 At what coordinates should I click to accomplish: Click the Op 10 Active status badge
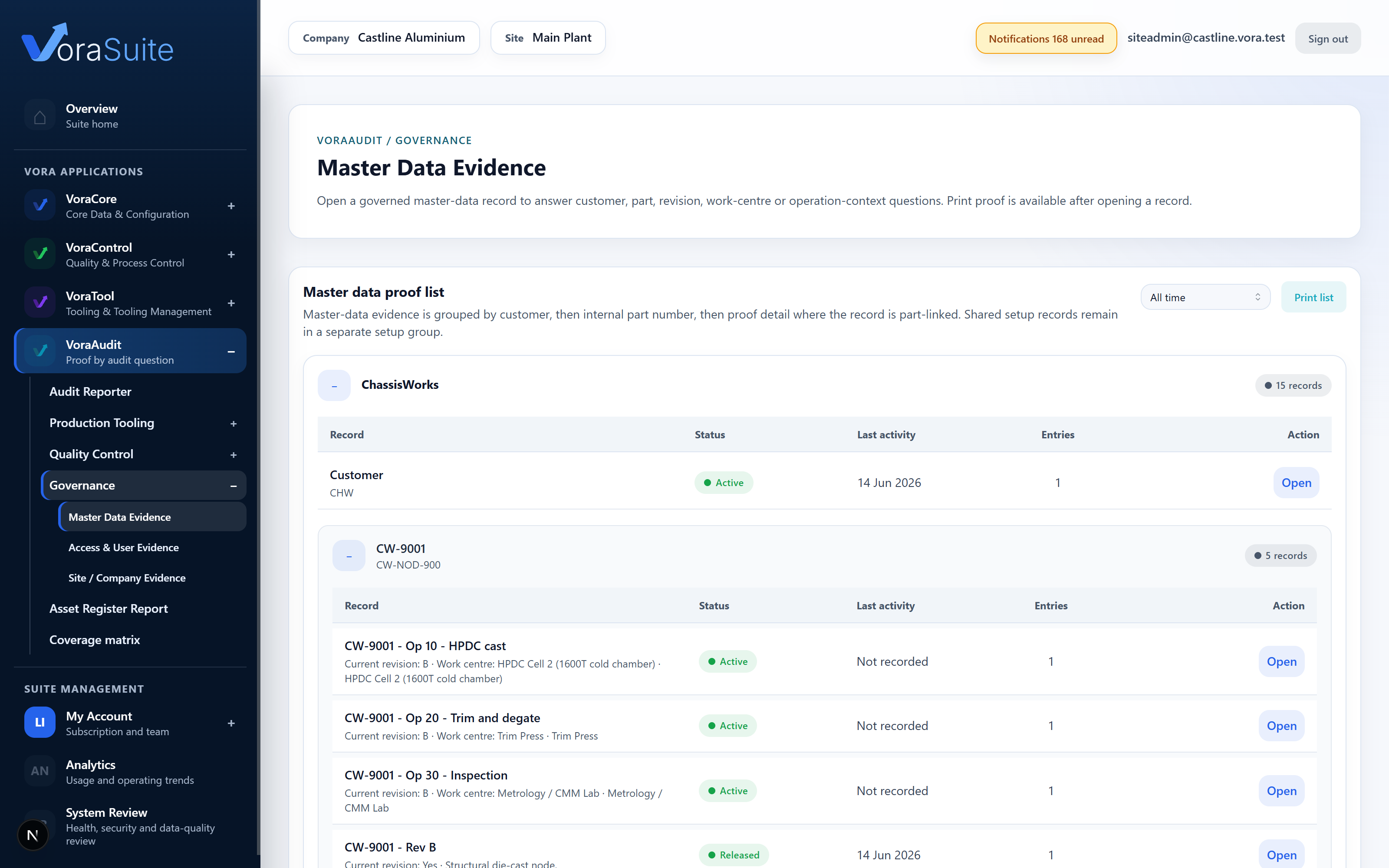coord(728,661)
